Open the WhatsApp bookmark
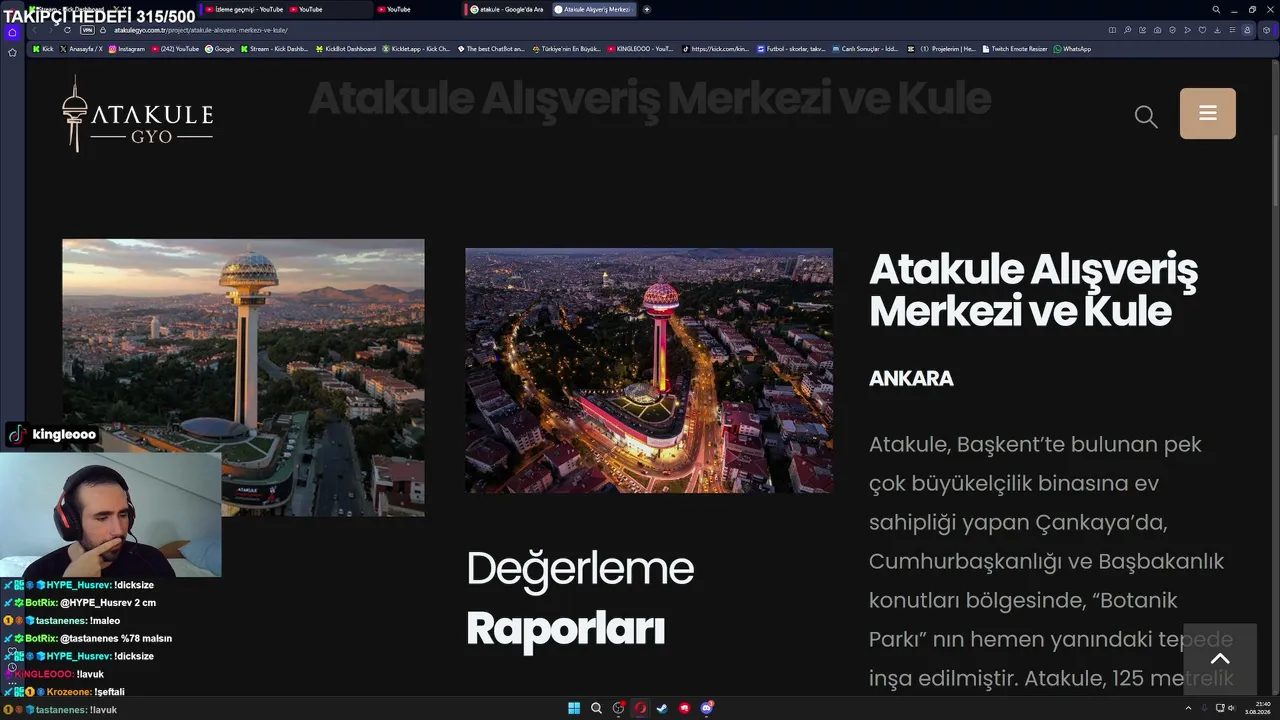Image resolution: width=1280 pixels, height=720 pixels. tap(1072, 49)
